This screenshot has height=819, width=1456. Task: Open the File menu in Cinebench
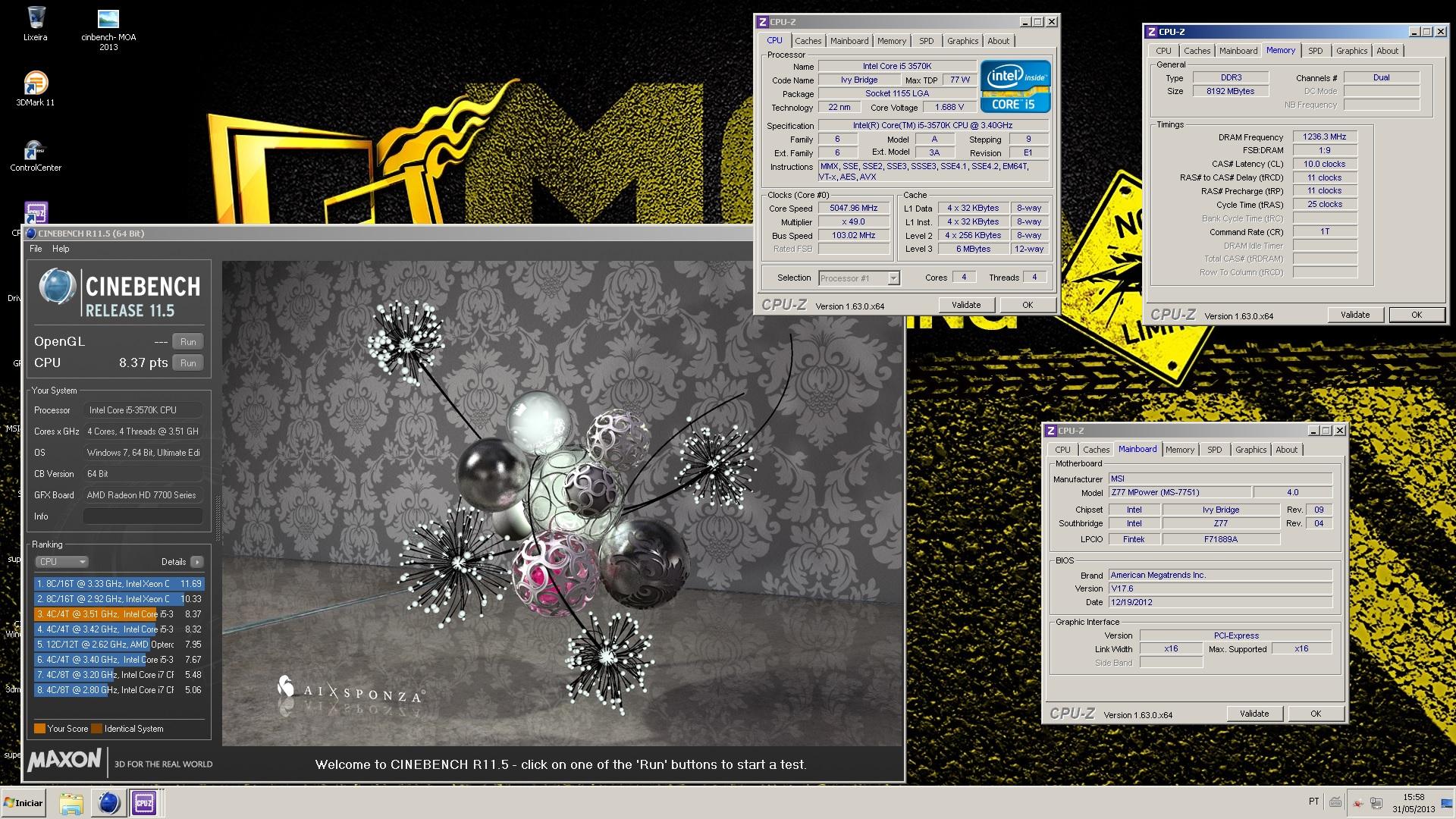[36, 249]
